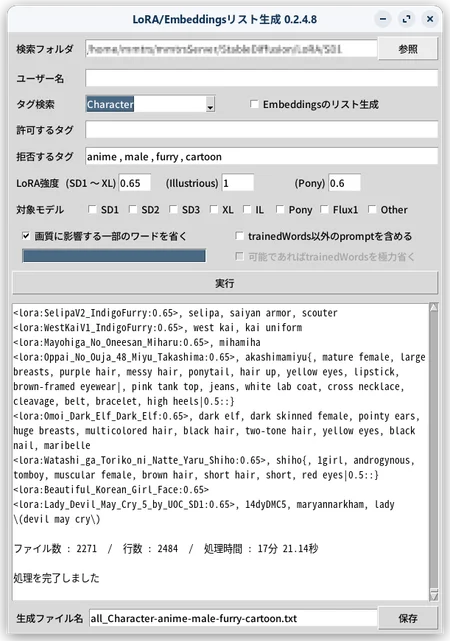Close the LoRA/Embeddings window
The image size is (450, 641).
[x=430, y=19]
